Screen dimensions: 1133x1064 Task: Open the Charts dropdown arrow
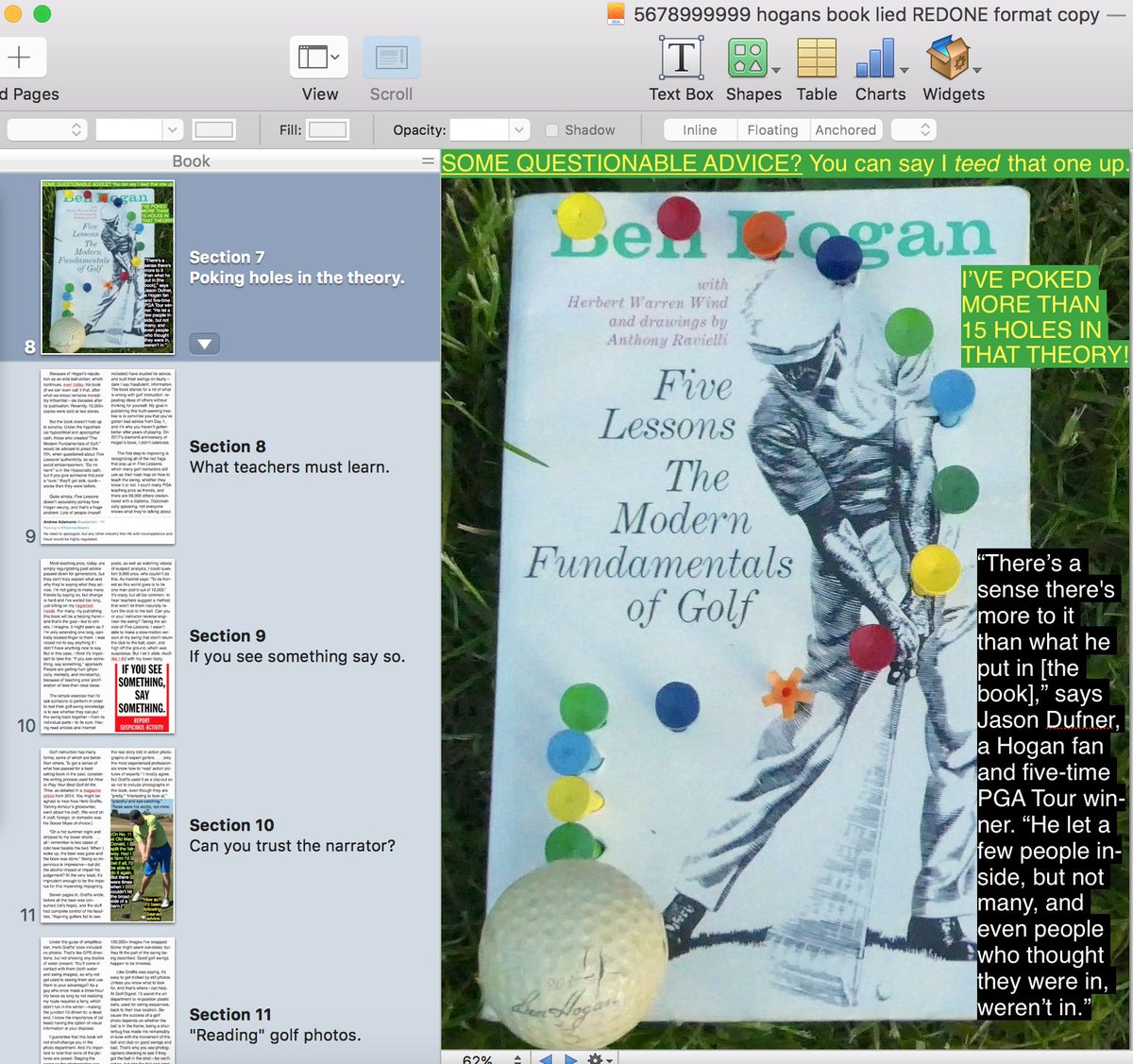point(904,71)
